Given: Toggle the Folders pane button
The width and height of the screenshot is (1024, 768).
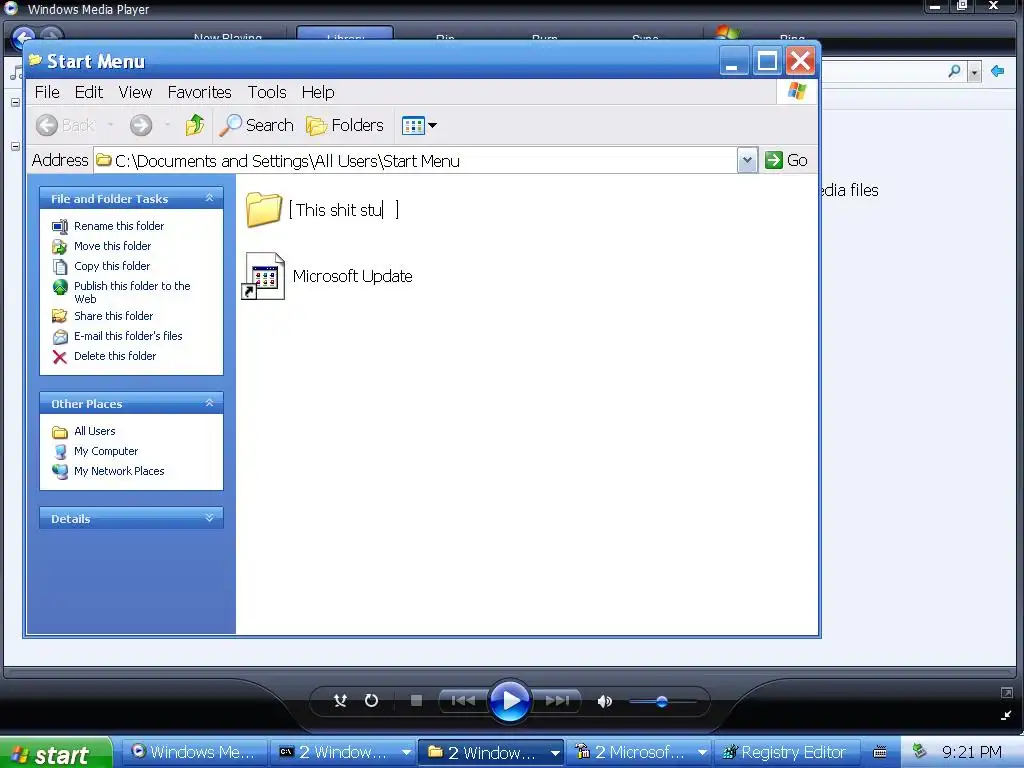Looking at the screenshot, I should 345,125.
